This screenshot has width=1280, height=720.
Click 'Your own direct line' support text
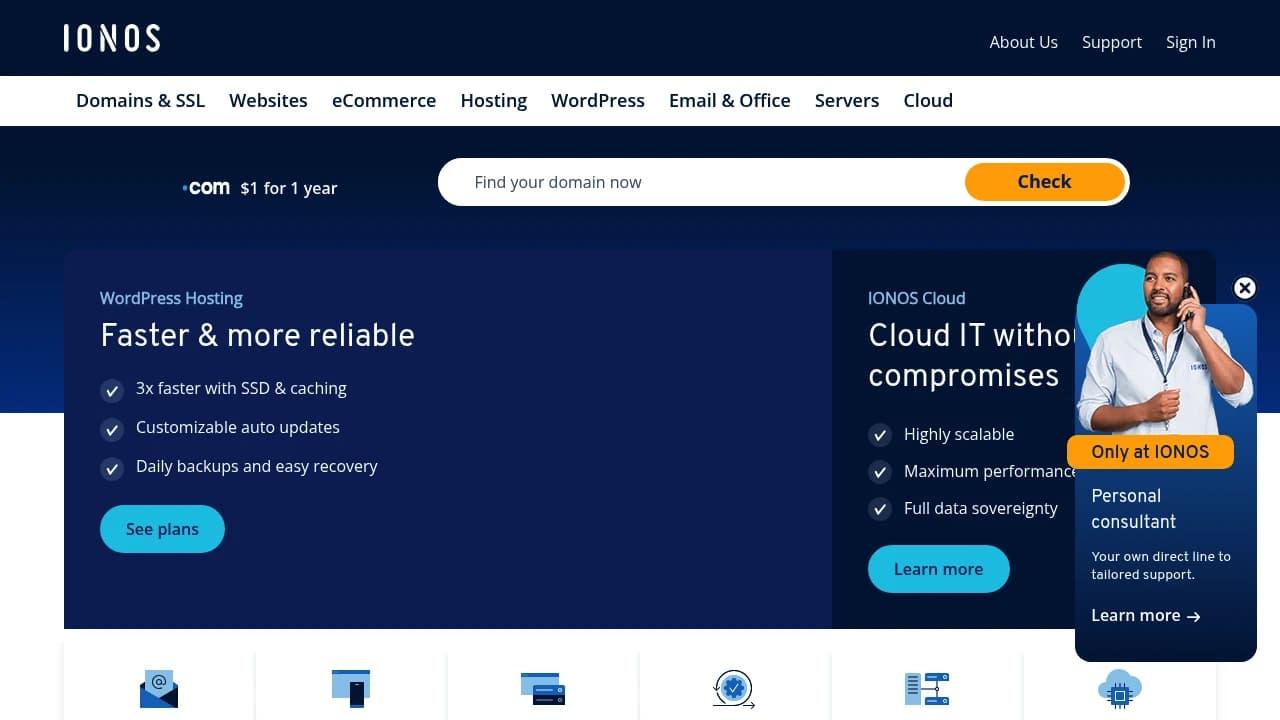[x=1161, y=565]
